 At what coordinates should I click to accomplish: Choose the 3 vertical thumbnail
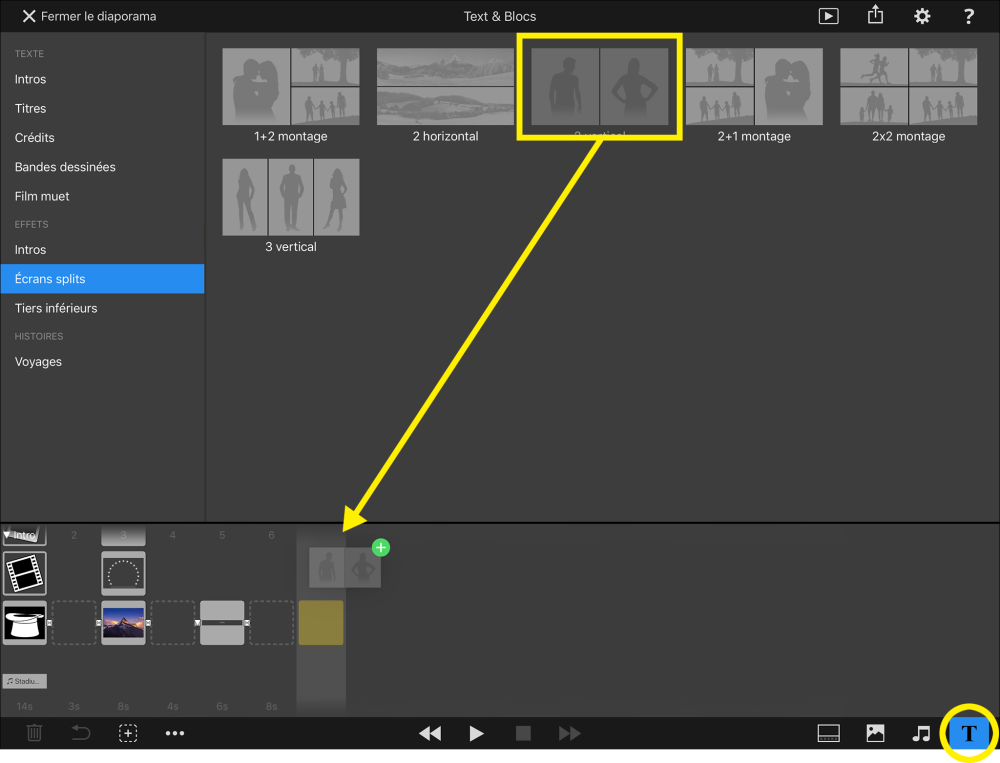[x=291, y=197]
